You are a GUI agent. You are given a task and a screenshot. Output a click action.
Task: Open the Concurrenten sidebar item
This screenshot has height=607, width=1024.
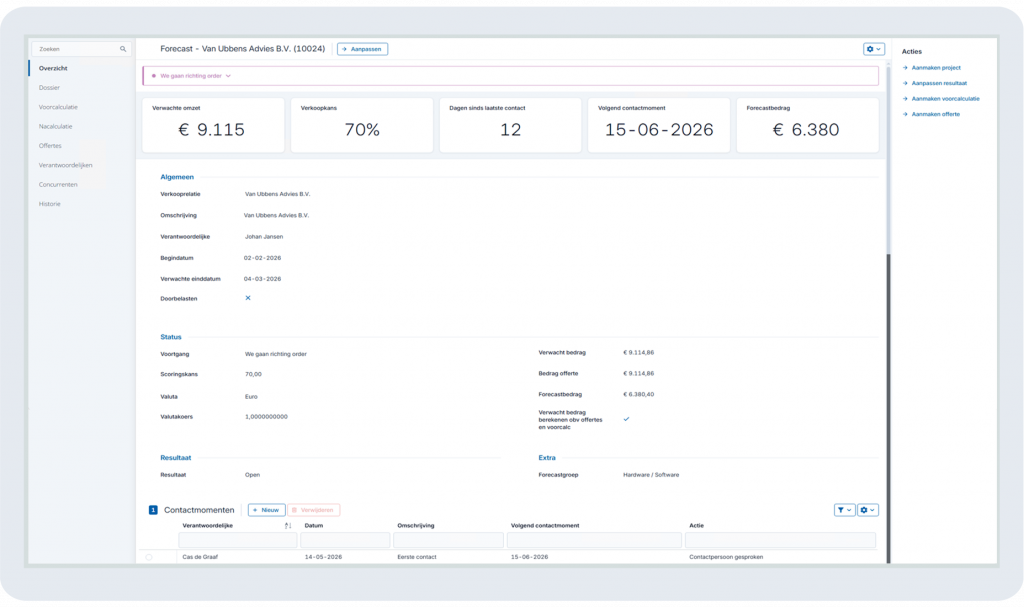58,185
